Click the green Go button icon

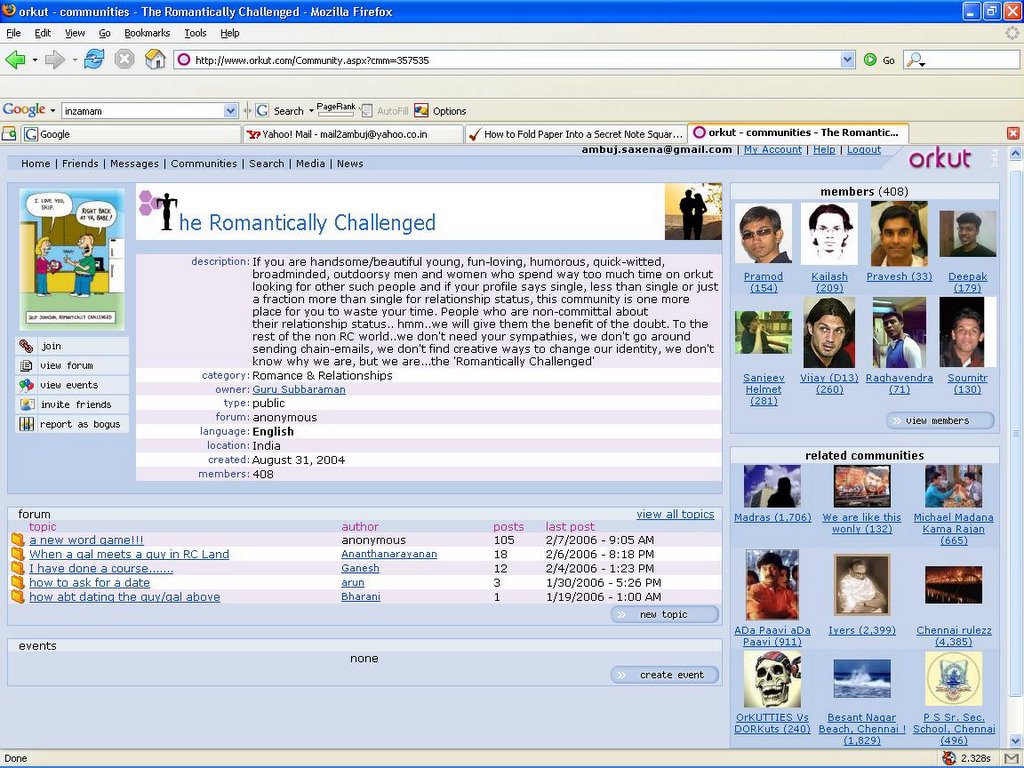point(870,60)
